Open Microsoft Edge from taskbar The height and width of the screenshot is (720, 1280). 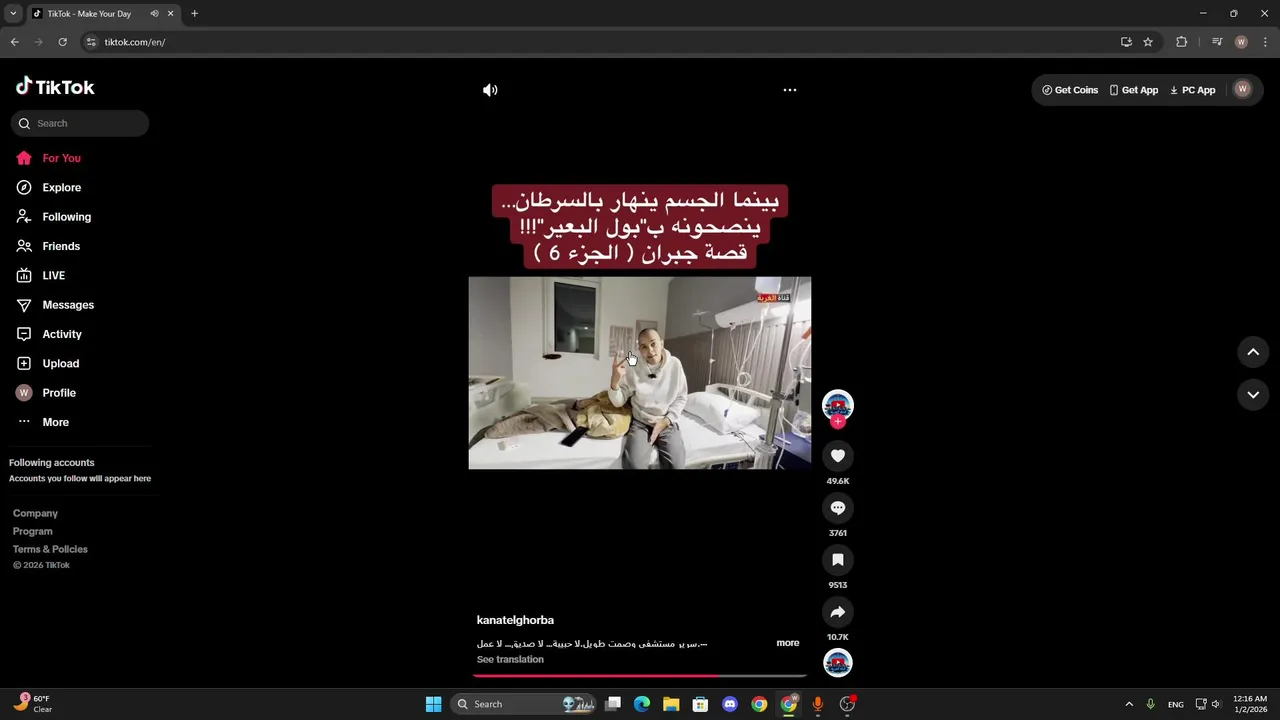(642, 704)
